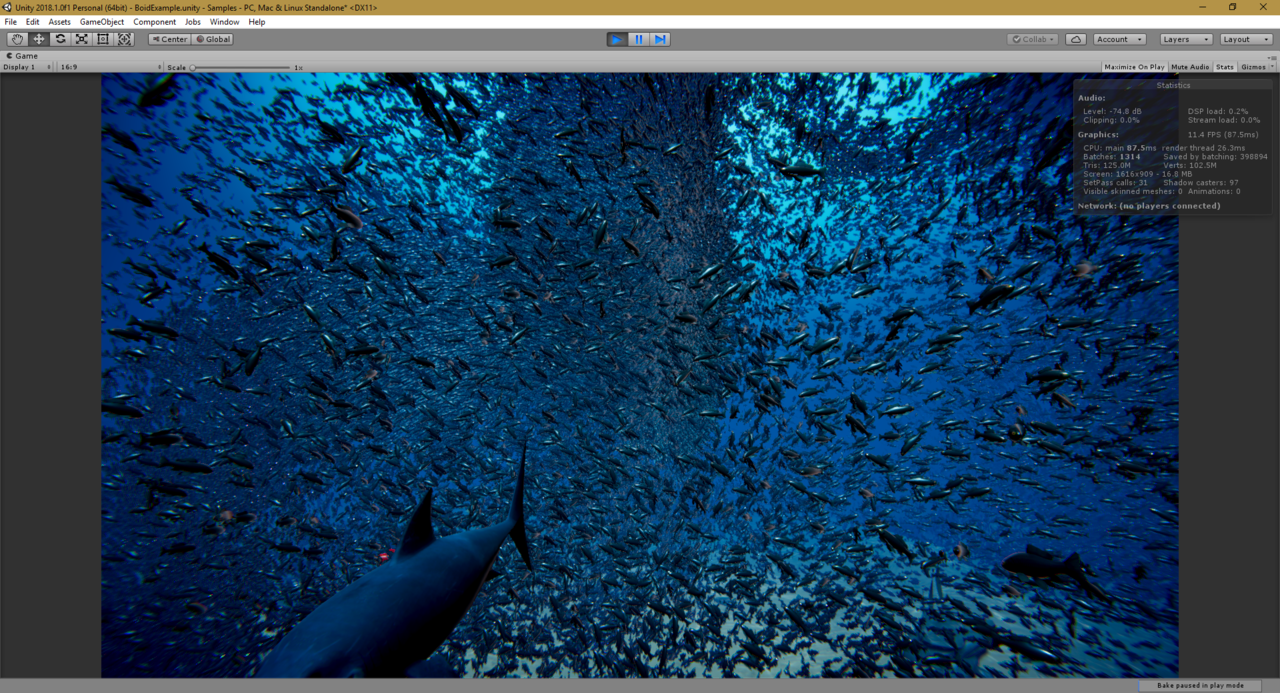Select the Rect transform tool
1280x693 pixels.
click(x=103, y=39)
